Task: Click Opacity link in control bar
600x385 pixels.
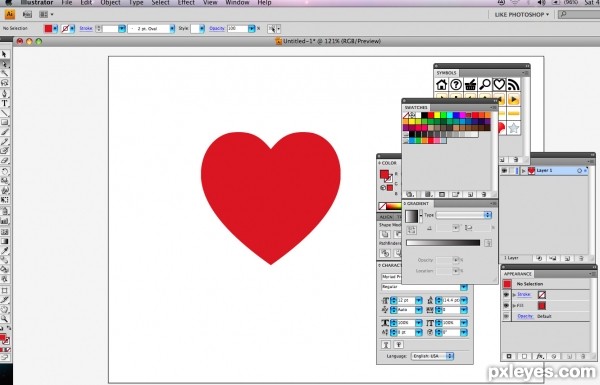Action: [x=217, y=28]
